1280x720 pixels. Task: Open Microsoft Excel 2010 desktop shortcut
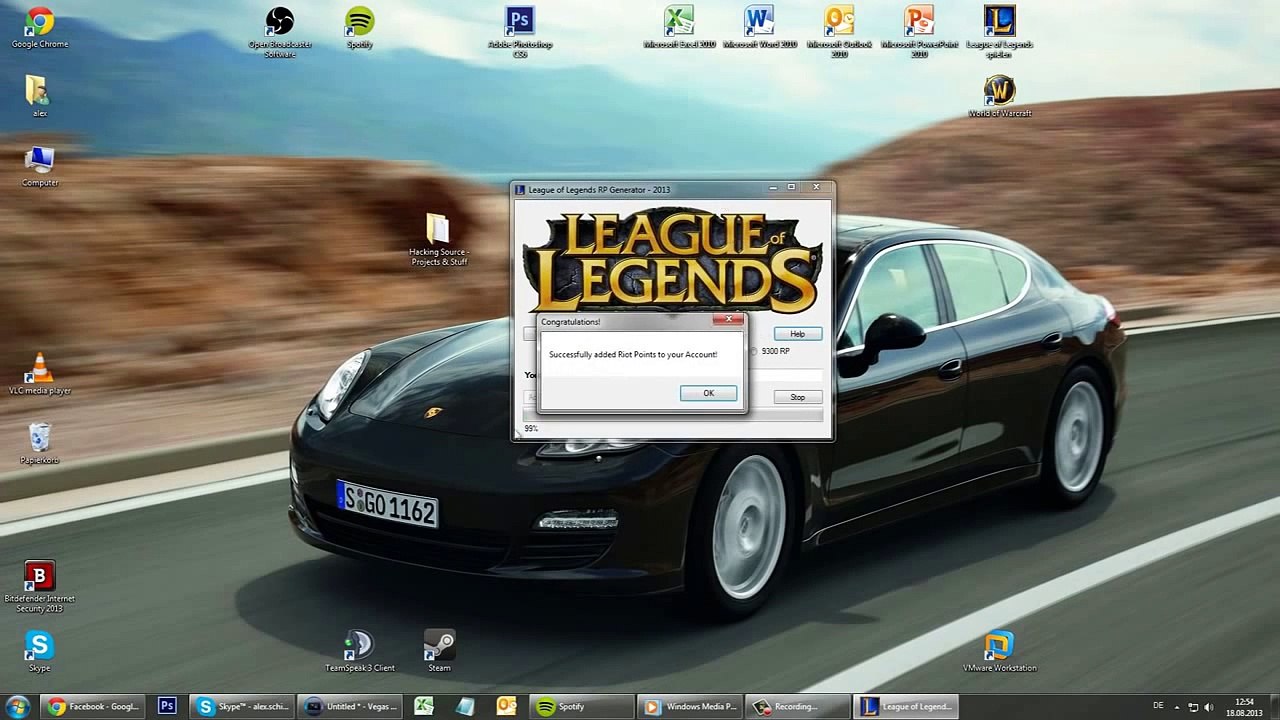click(679, 28)
